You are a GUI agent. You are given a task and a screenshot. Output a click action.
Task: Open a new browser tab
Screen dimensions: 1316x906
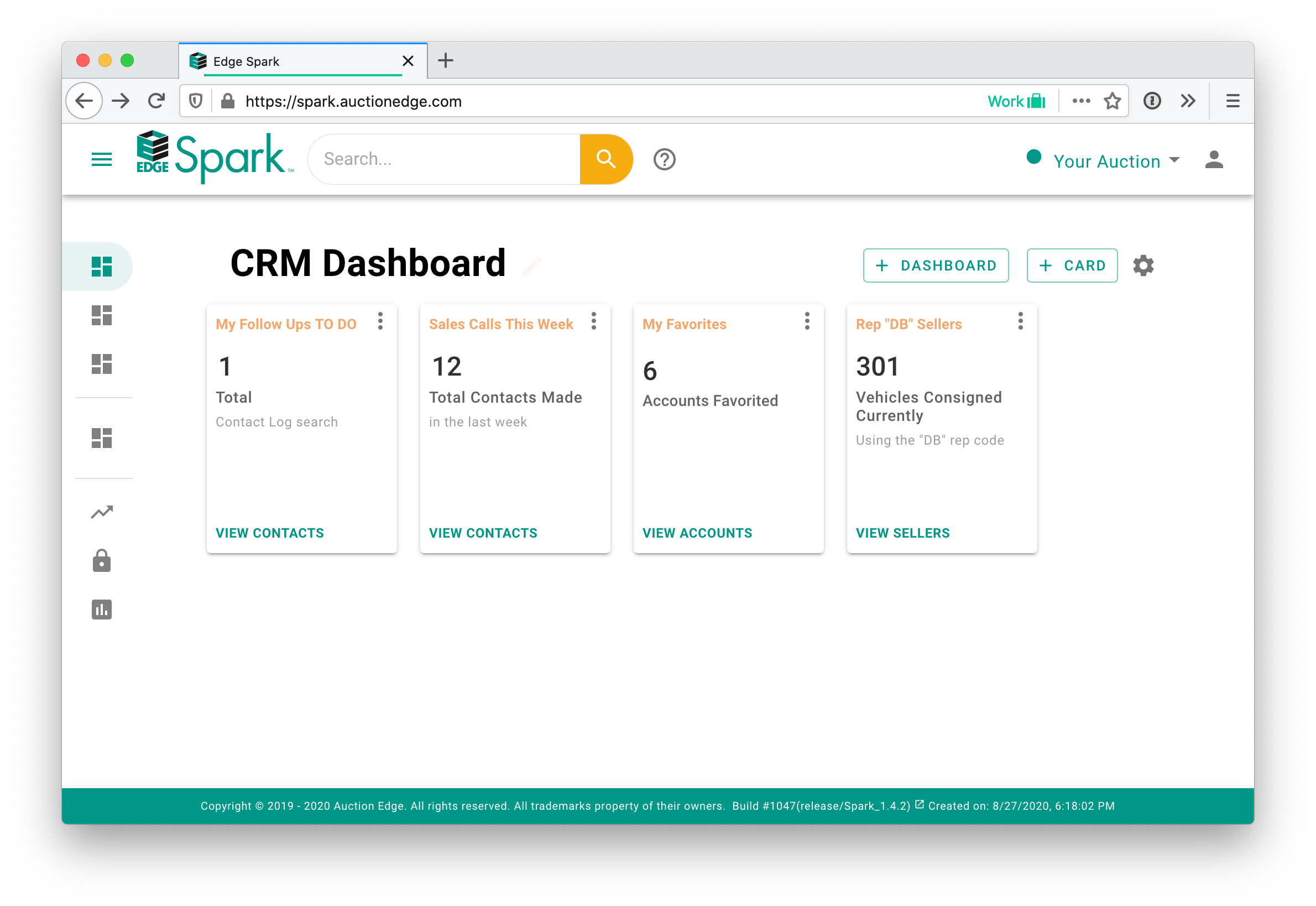446,60
